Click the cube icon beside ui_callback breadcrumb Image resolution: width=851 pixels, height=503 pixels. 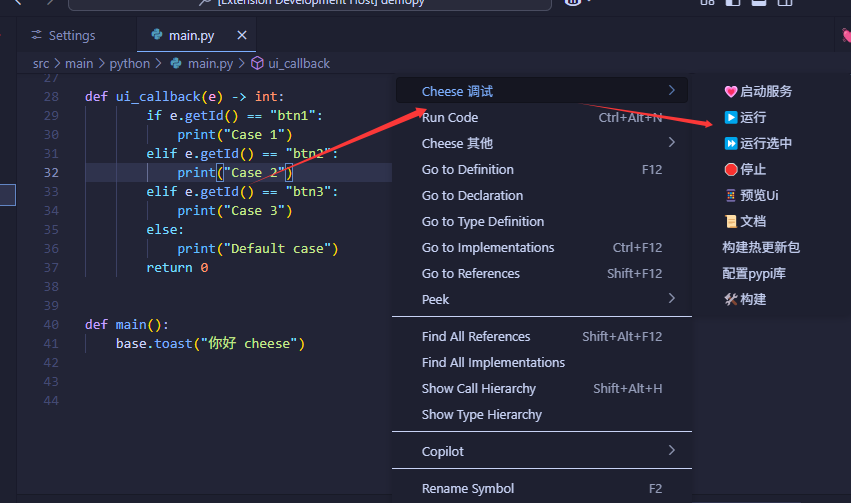point(257,63)
